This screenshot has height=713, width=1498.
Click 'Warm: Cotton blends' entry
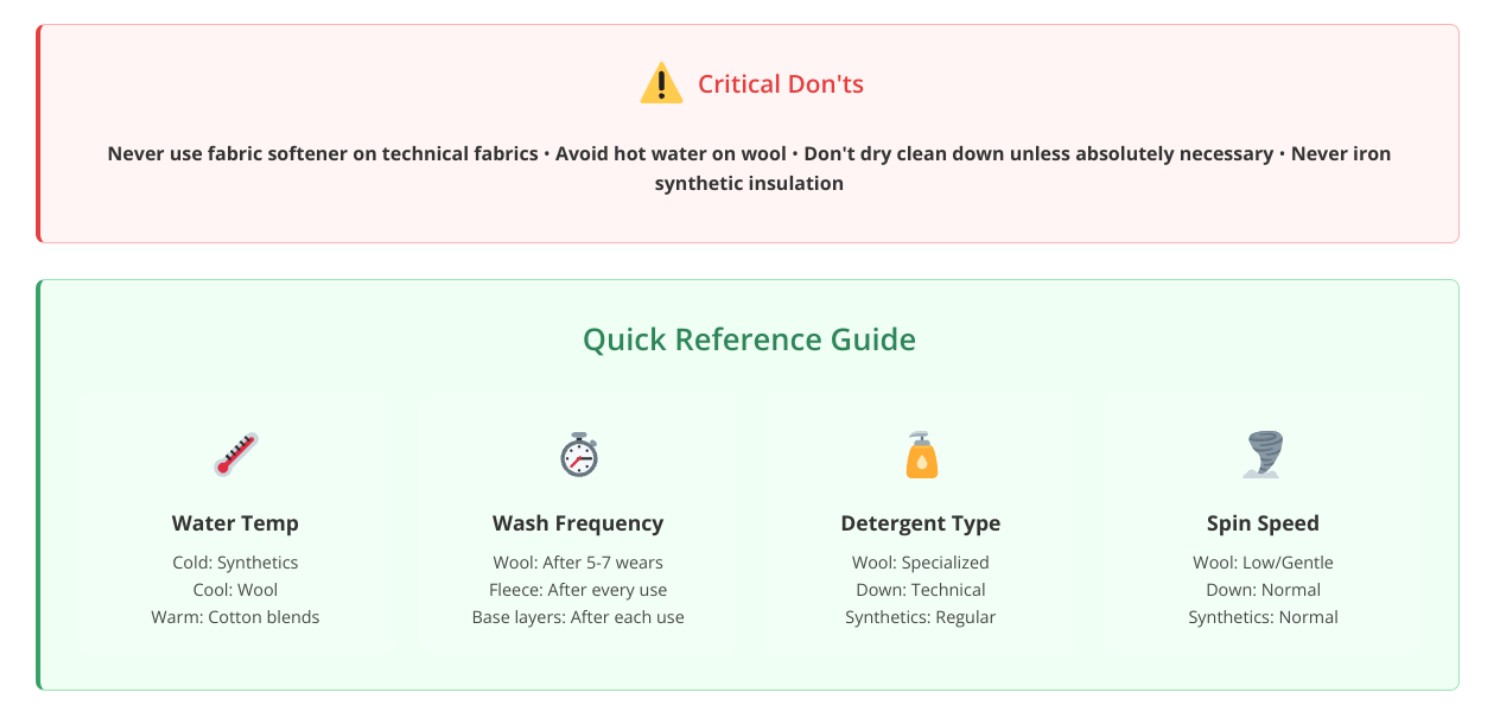pyautogui.click(x=235, y=617)
